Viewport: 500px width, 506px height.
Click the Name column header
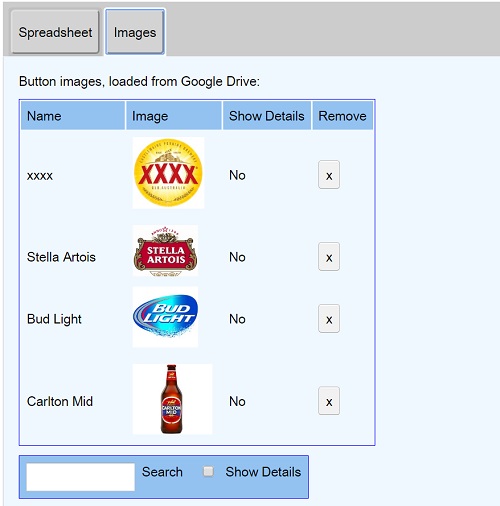[73, 116]
